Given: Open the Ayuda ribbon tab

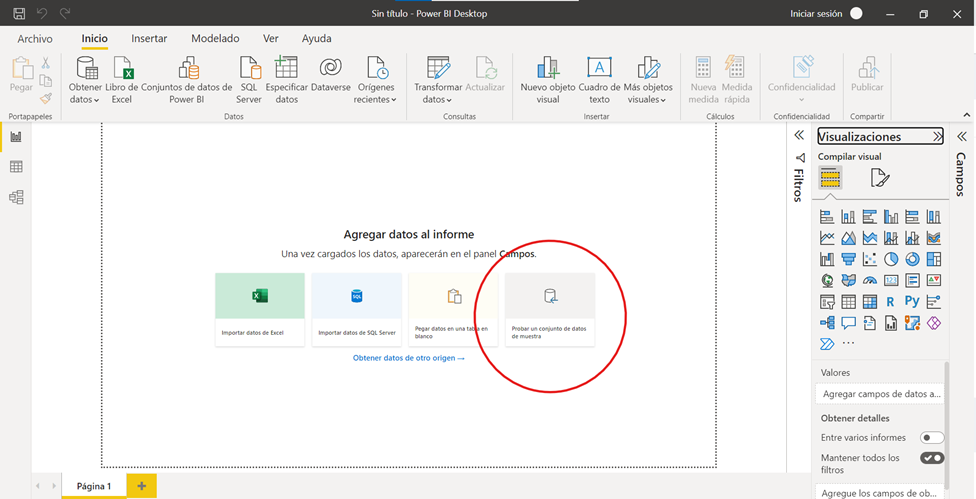Looking at the screenshot, I should point(317,39).
